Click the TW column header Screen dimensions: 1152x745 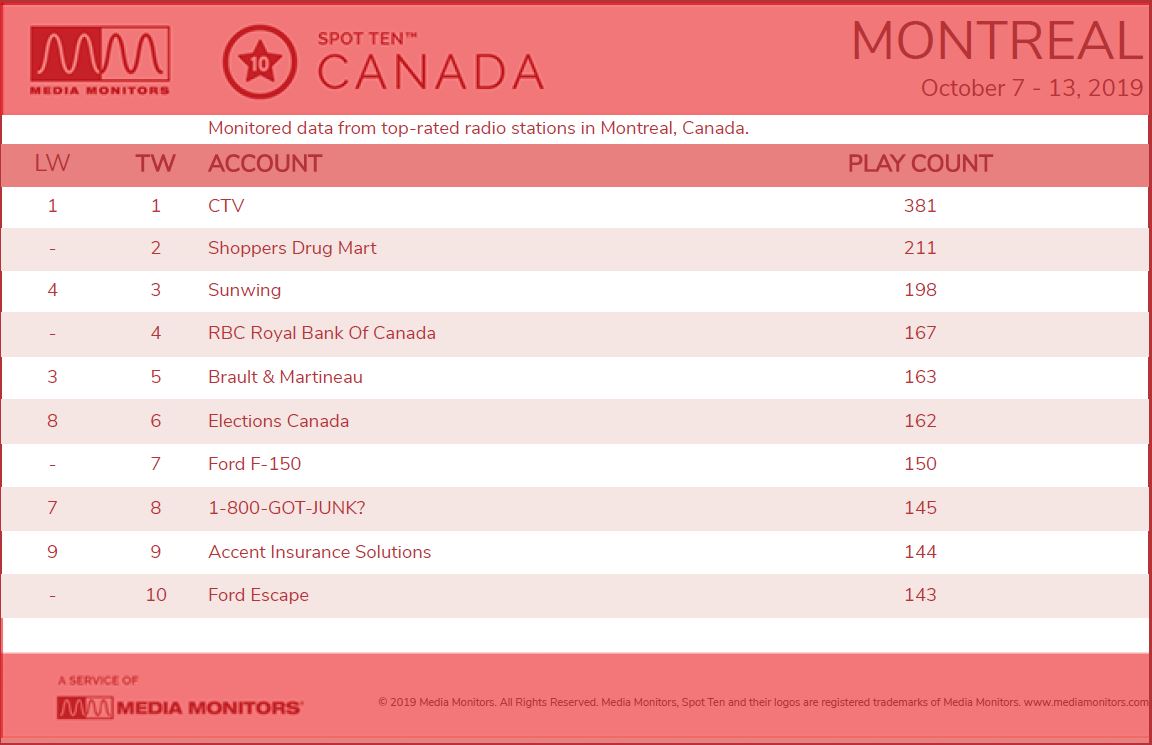pos(155,163)
